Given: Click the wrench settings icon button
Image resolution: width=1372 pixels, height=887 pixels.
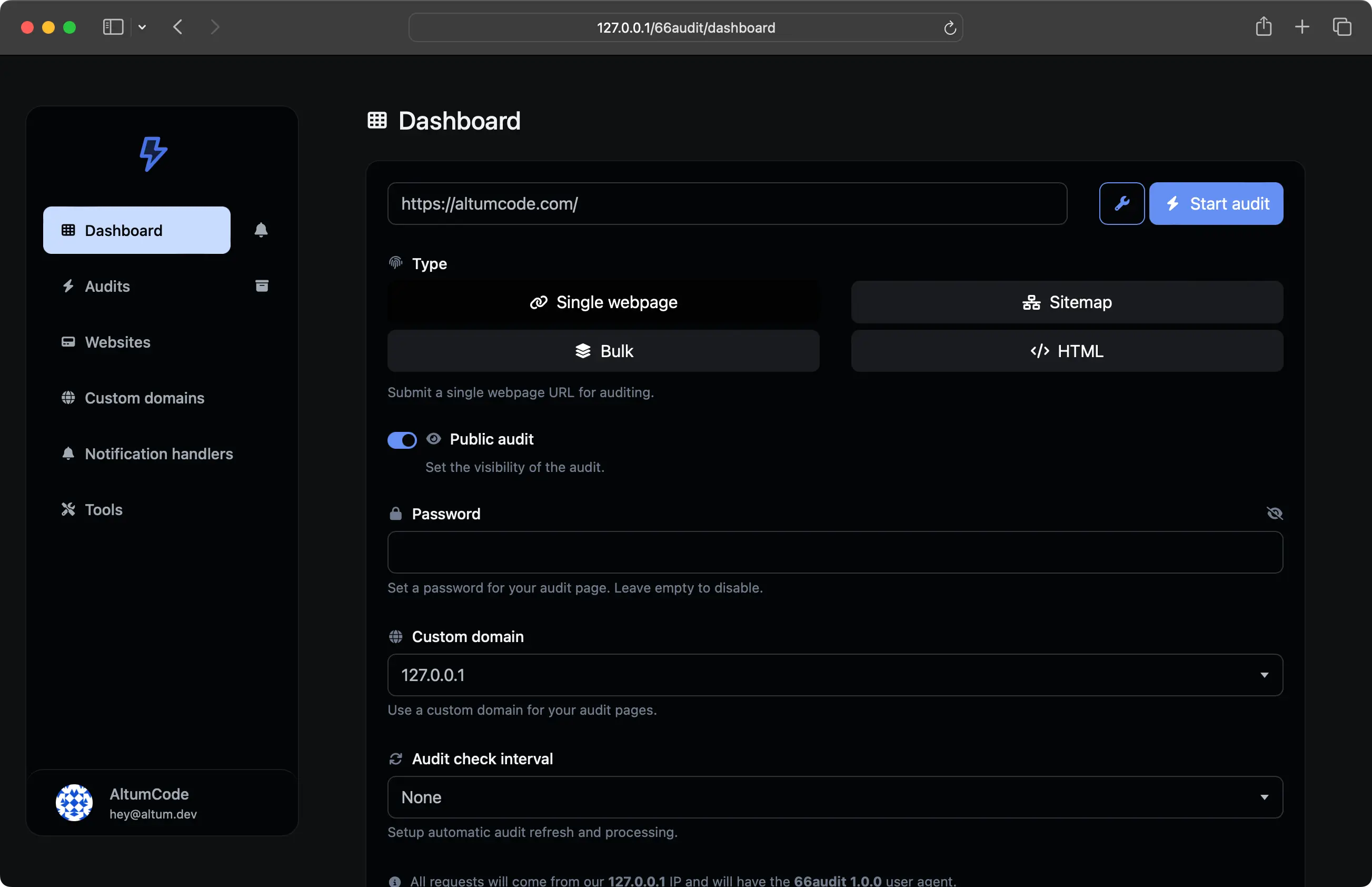Looking at the screenshot, I should coord(1121,203).
